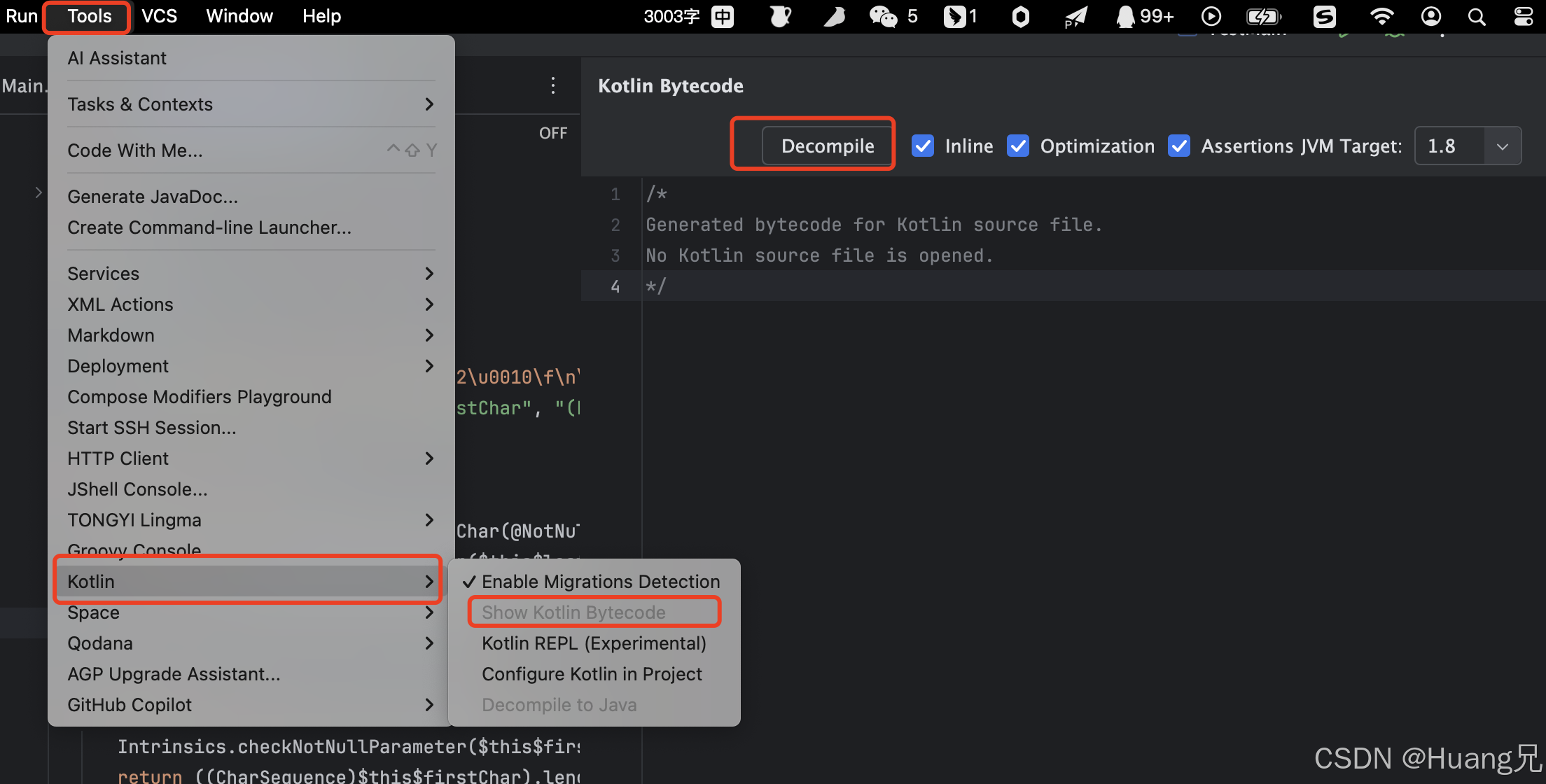Open Wi-Fi settings from menu bar

pos(1381,15)
